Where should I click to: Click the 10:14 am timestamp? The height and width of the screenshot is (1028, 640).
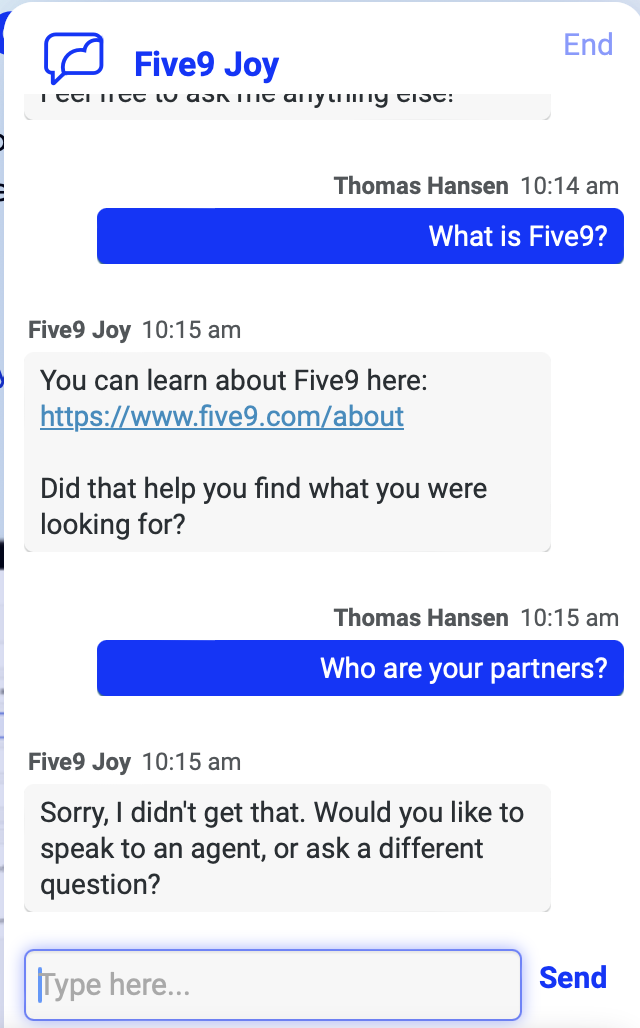point(572,185)
